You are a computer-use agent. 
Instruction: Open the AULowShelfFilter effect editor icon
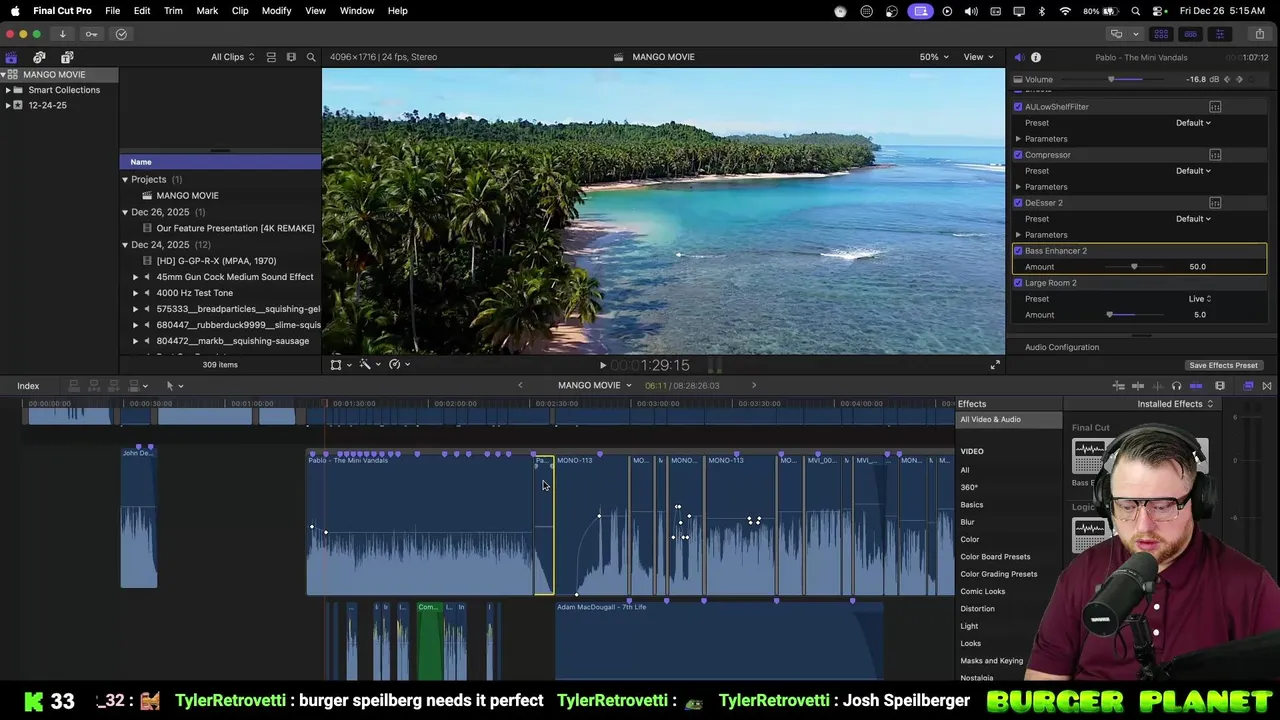(1215, 107)
